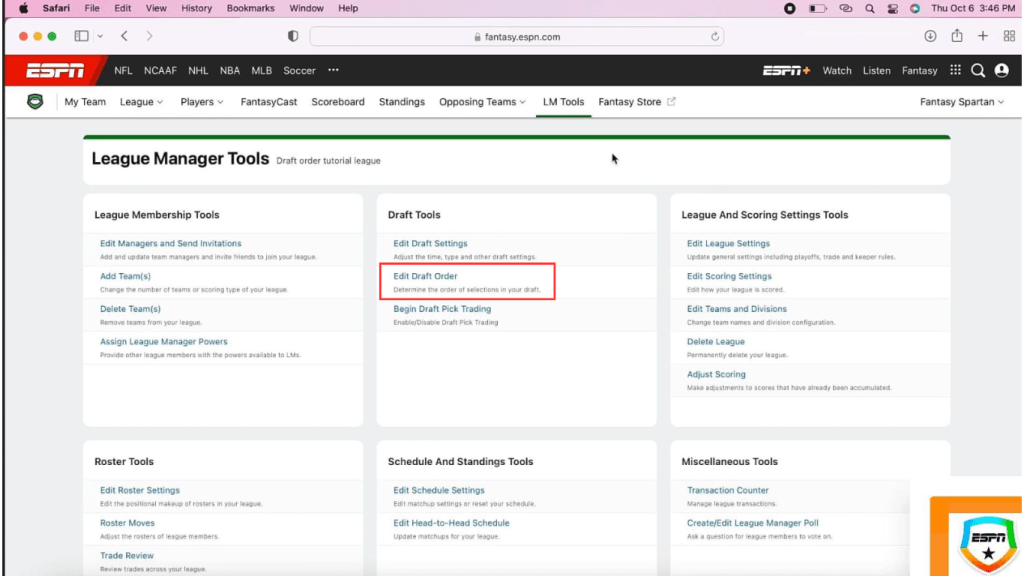Open the Standings tab
This screenshot has width=1024, height=576.
coord(402,102)
